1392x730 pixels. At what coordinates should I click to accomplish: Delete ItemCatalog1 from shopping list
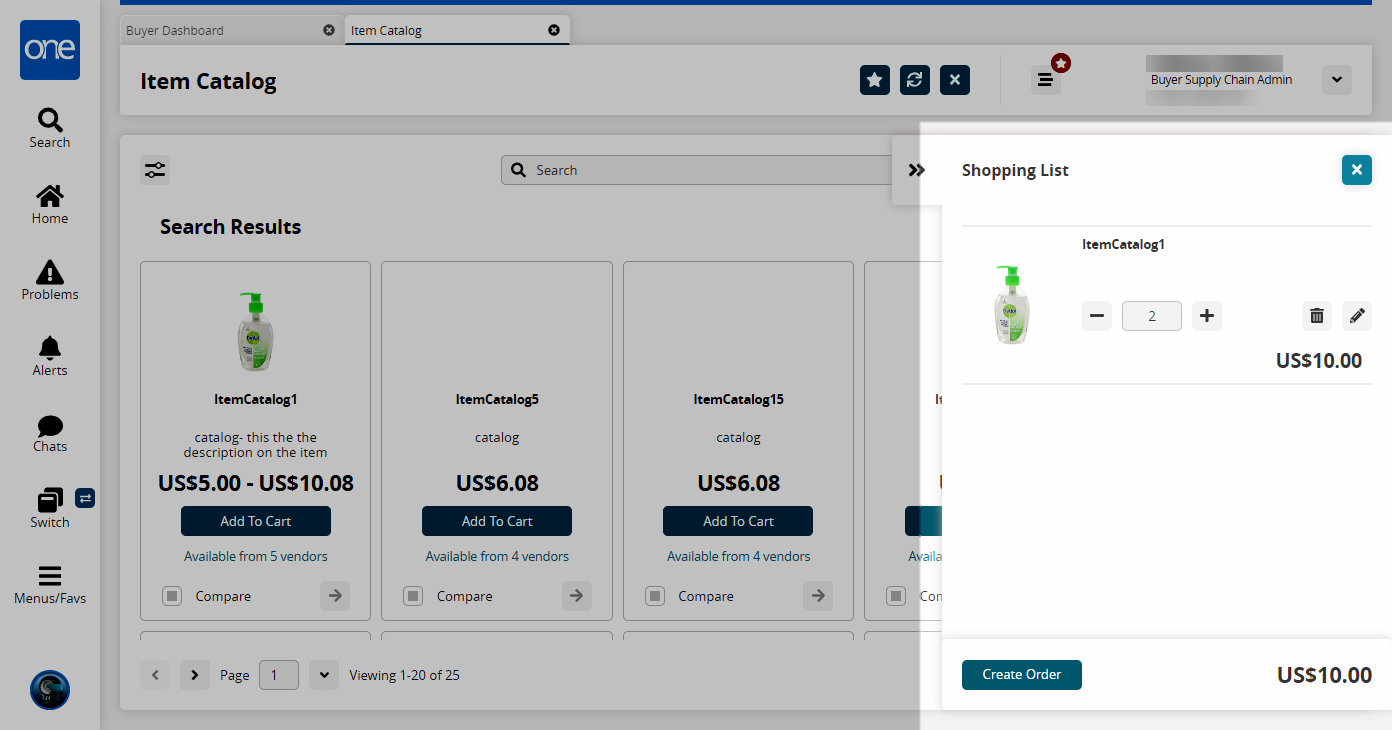coord(1317,316)
